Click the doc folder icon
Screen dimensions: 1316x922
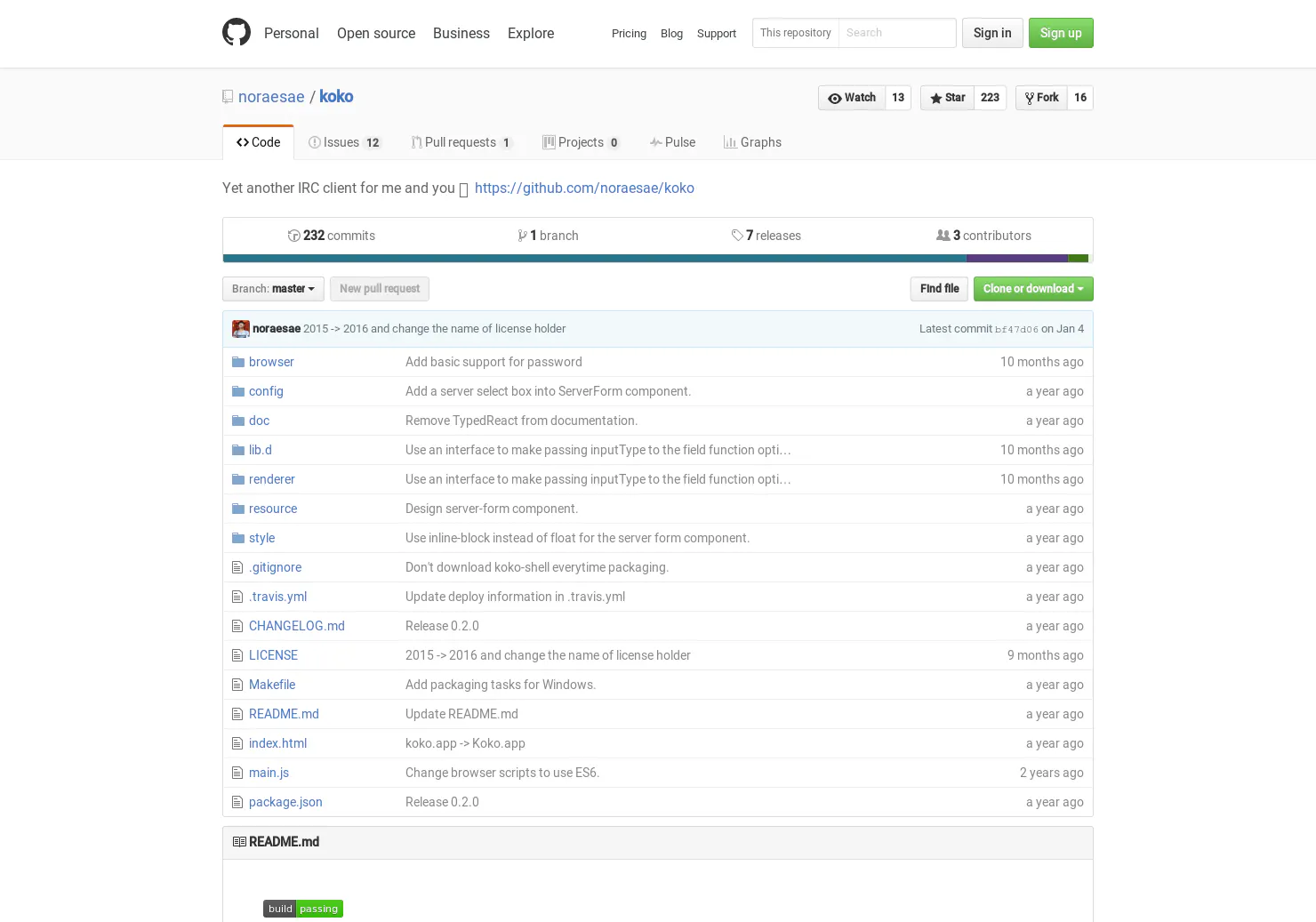(x=237, y=421)
